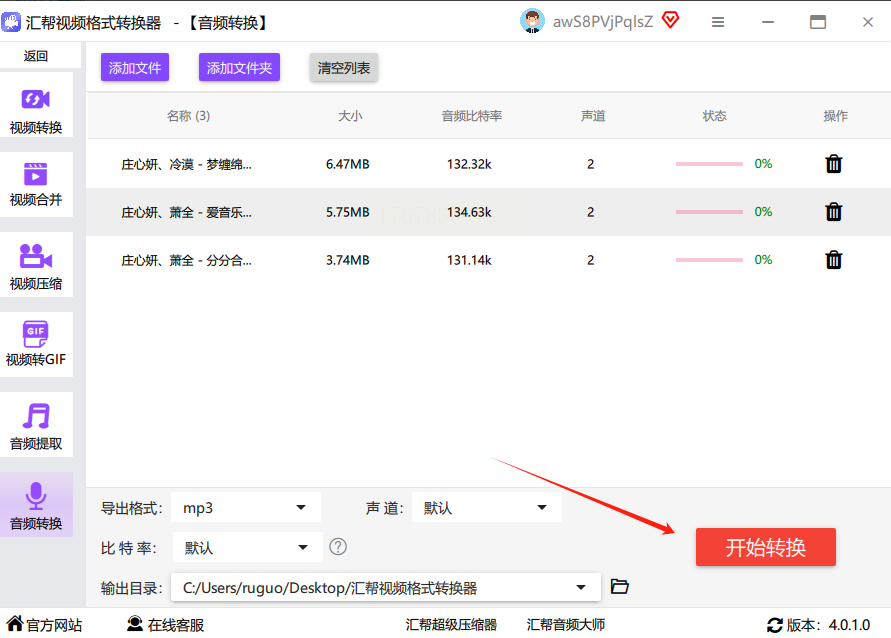The height and width of the screenshot is (638, 891).
Task: Expand the 导出格式 mp3 dropdown
Action: 246,508
